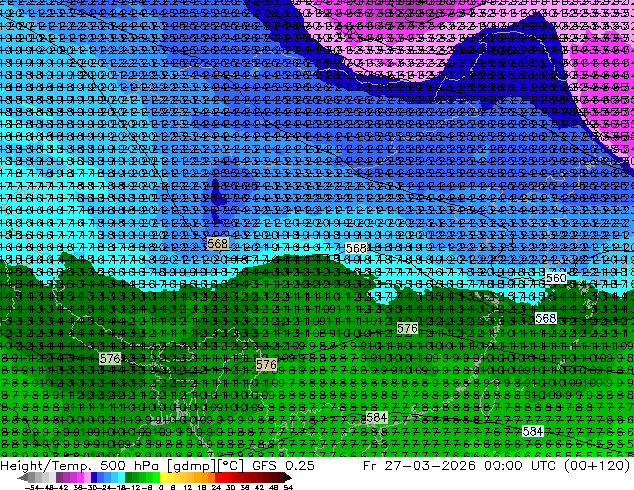Click the white-background '568' contour label
This screenshot has width=634, height=490.
coord(545,319)
